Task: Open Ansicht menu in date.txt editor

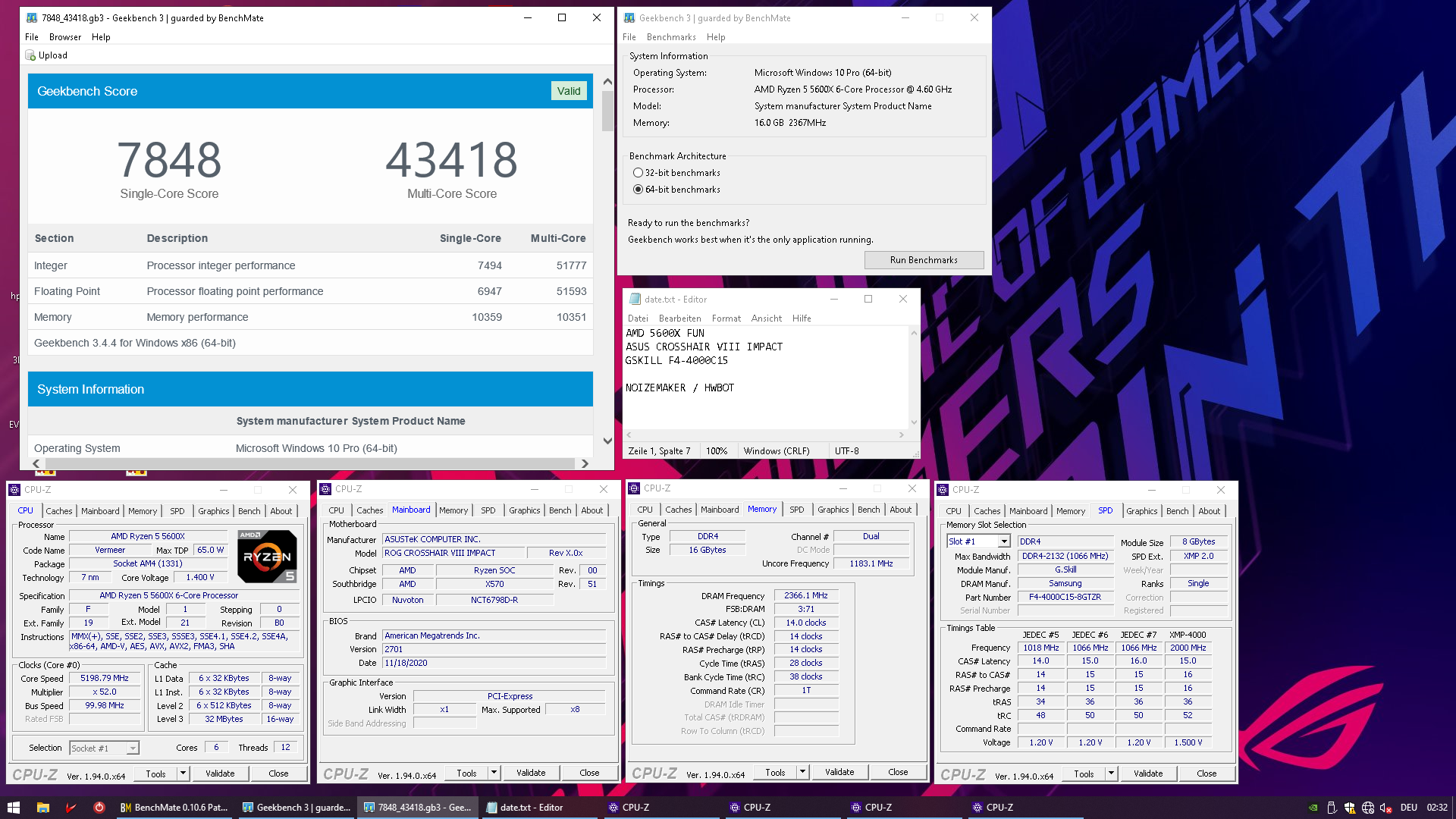Action: (x=767, y=318)
